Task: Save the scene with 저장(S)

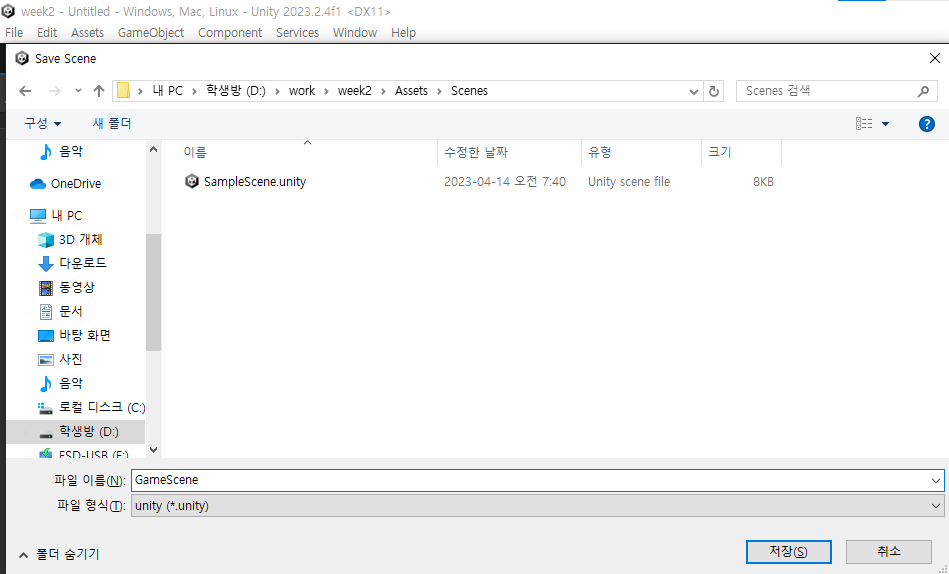Action: (x=789, y=552)
